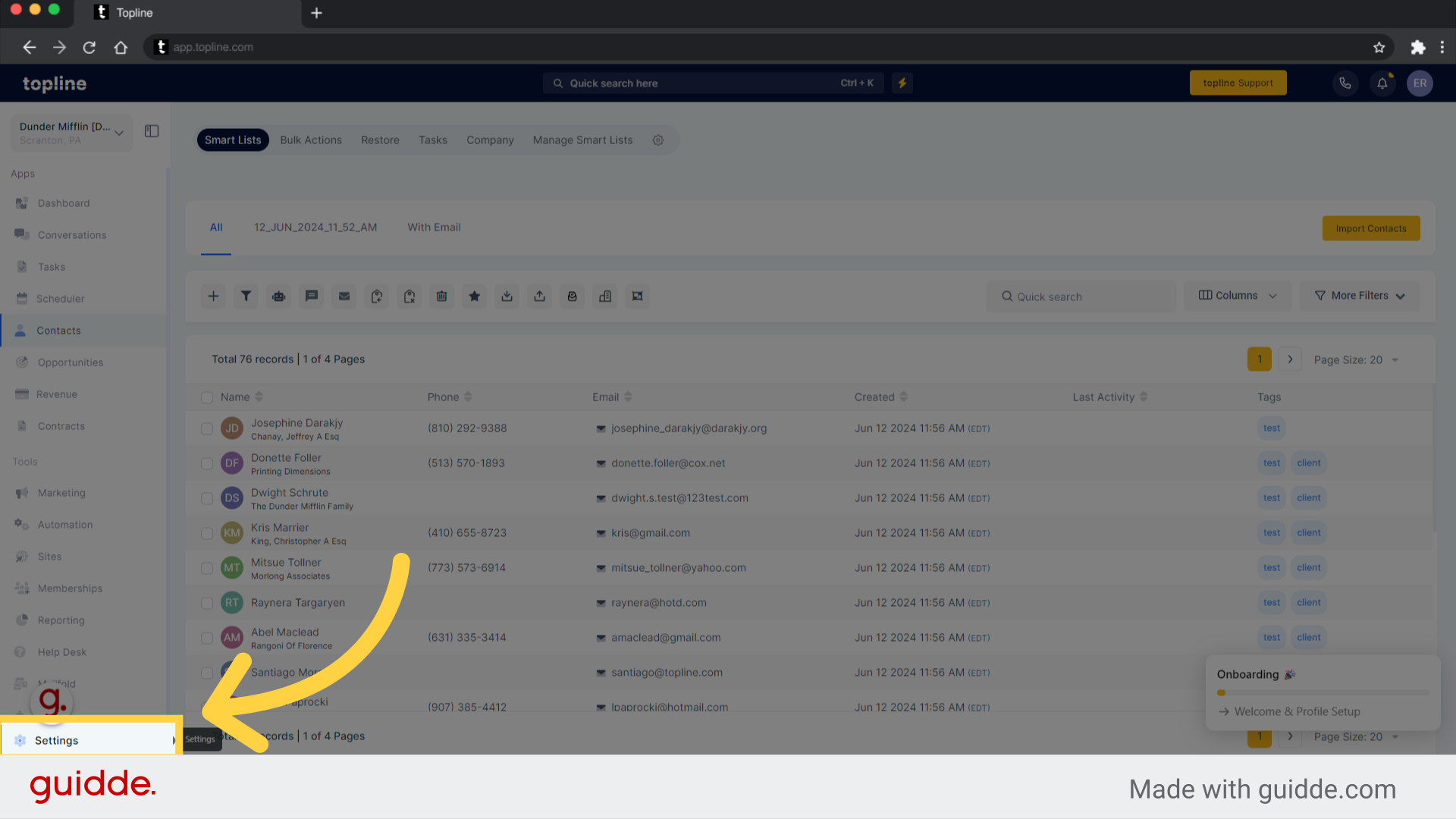Expand the Columns dropdown menu
1456x819 pixels.
(x=1238, y=296)
